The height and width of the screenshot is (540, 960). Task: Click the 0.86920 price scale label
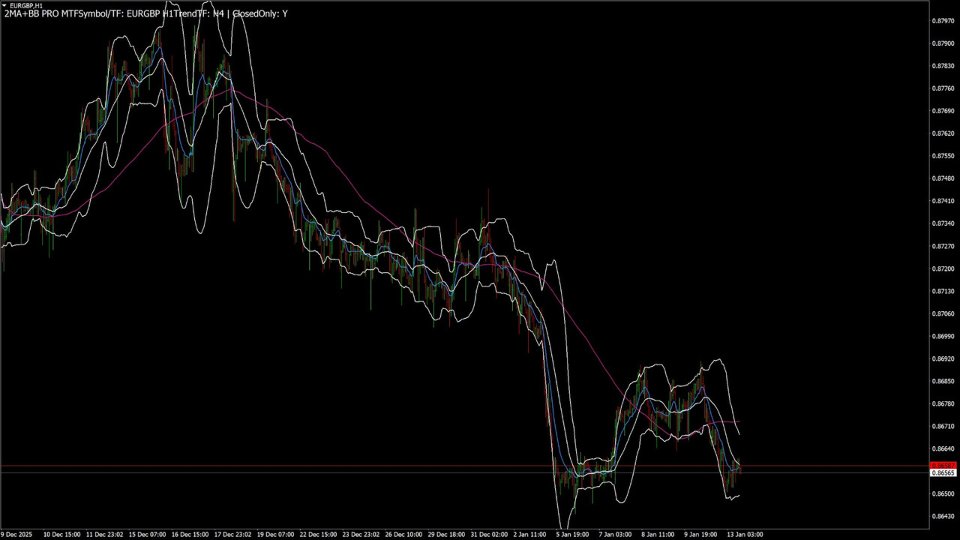943,359
